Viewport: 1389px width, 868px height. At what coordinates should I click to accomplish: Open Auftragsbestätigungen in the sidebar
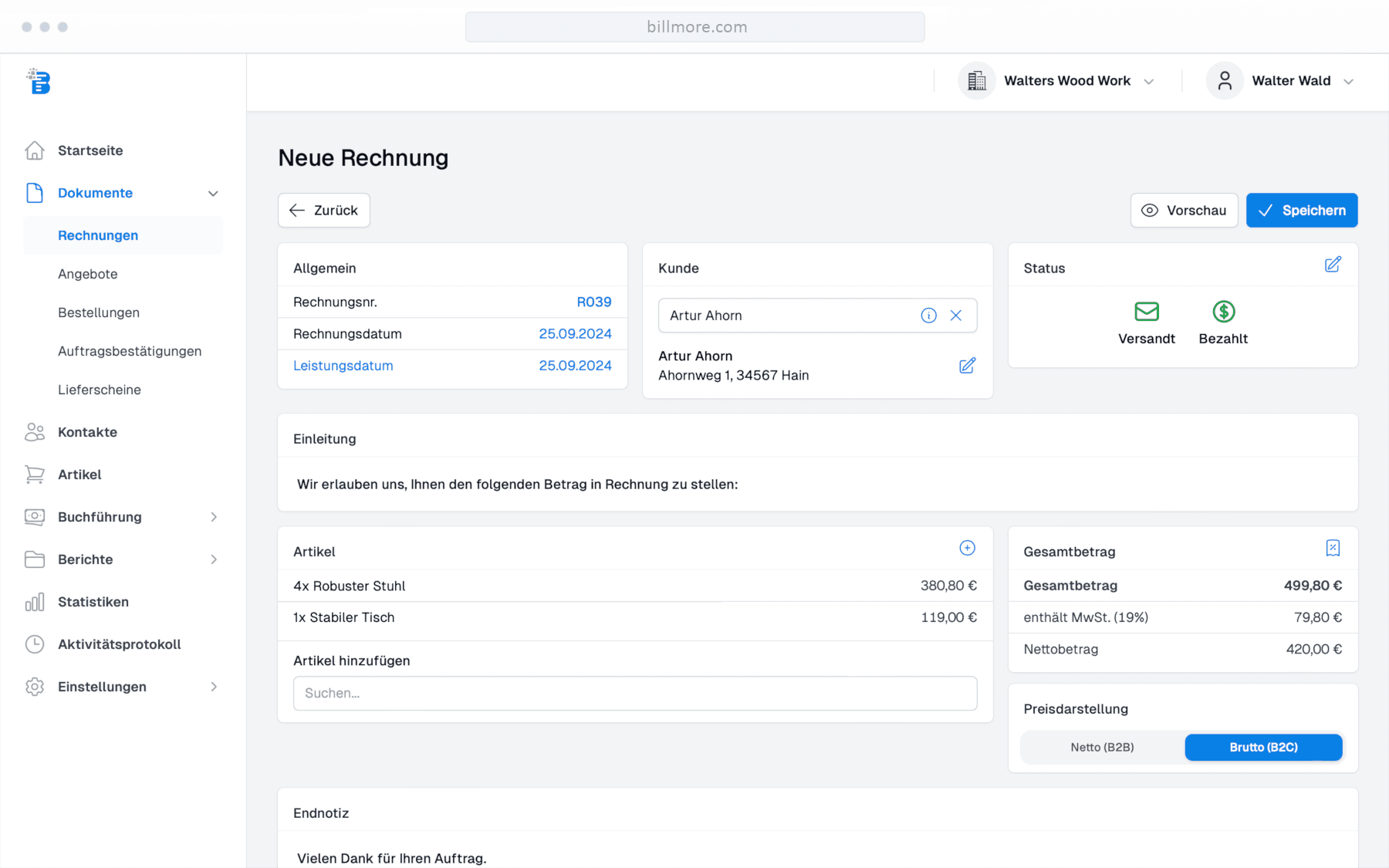click(x=130, y=351)
